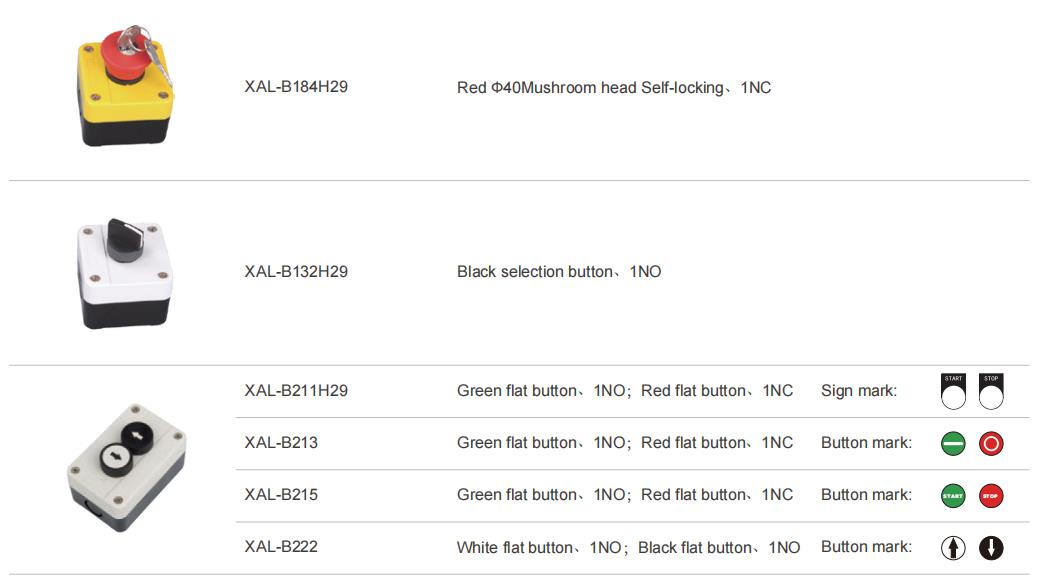The height and width of the screenshot is (580, 1044).
Task: Click the green START button mark
Action: pyautogui.click(x=953, y=495)
